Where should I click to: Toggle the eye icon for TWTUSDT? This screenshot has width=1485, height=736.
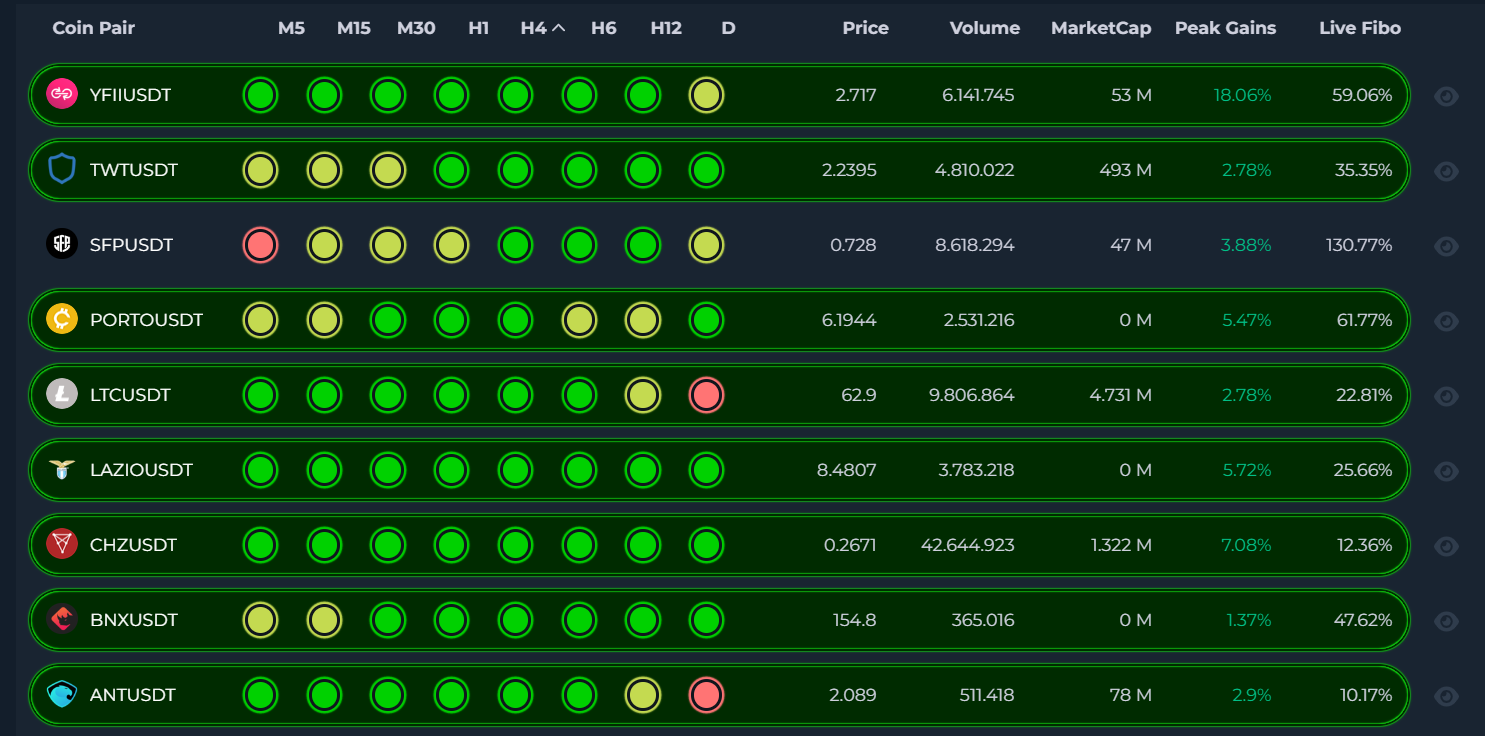(x=1446, y=171)
